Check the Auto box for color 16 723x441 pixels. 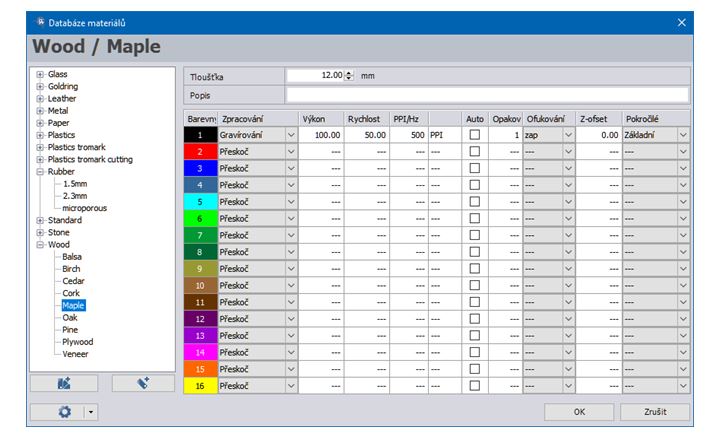coord(475,385)
